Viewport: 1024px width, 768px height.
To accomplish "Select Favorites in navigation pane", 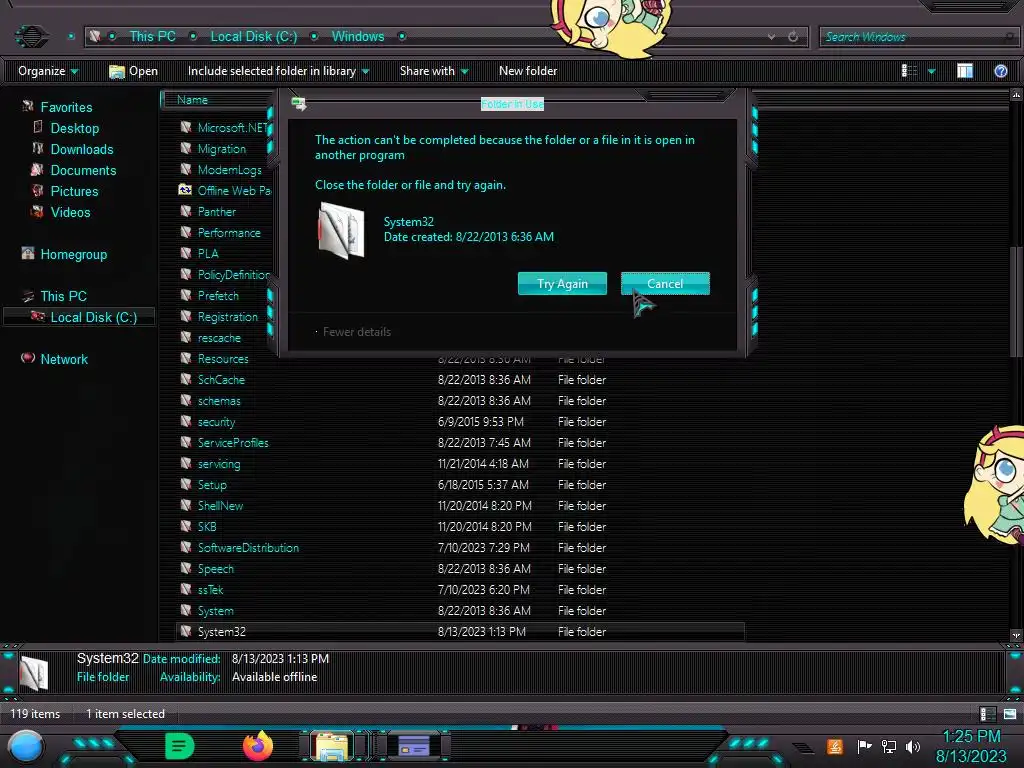I will pyautogui.click(x=66, y=107).
